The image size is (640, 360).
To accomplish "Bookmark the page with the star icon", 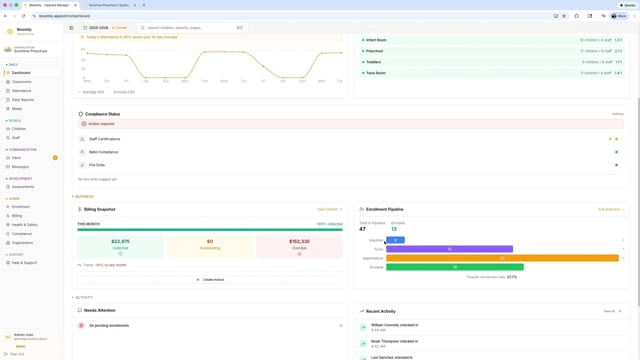I will [564, 16].
